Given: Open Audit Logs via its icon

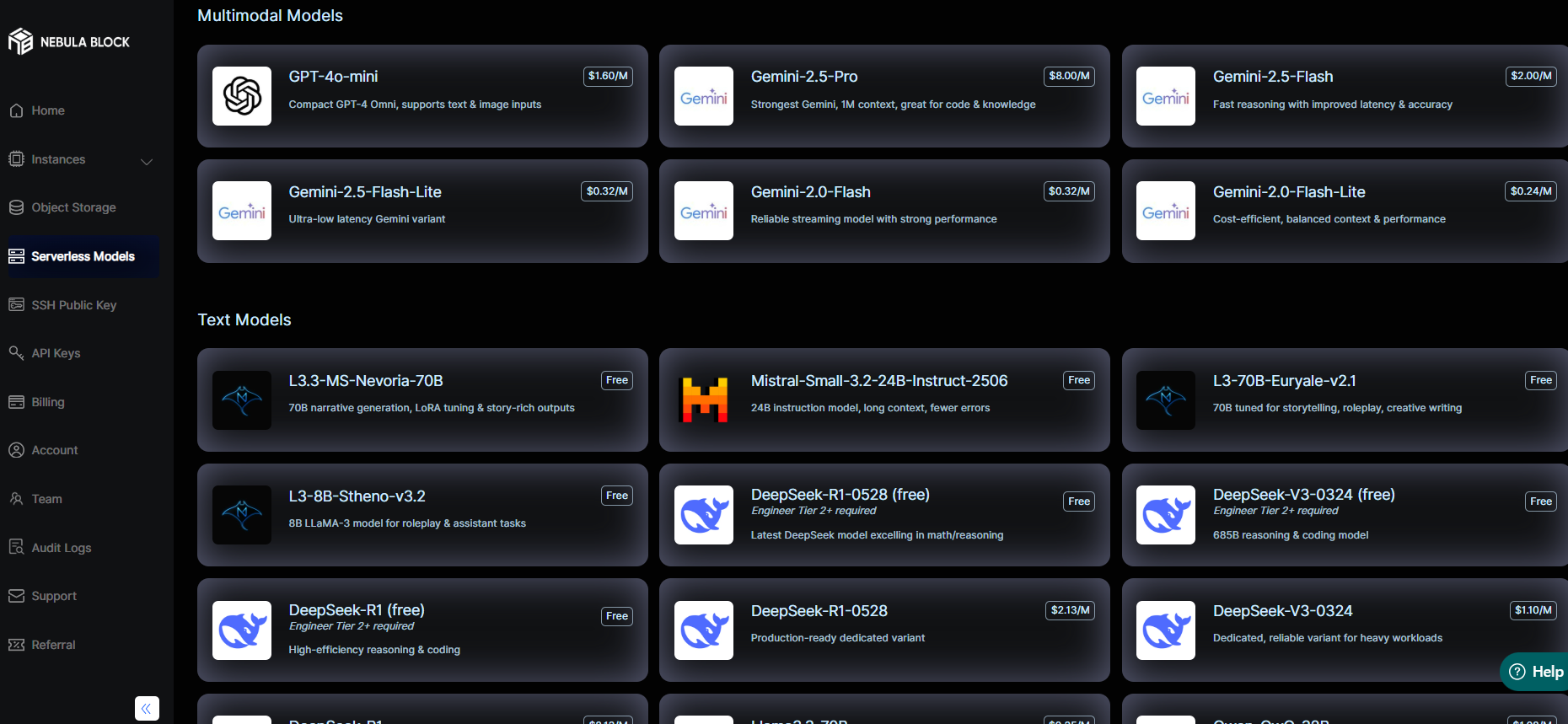Looking at the screenshot, I should coord(16,548).
